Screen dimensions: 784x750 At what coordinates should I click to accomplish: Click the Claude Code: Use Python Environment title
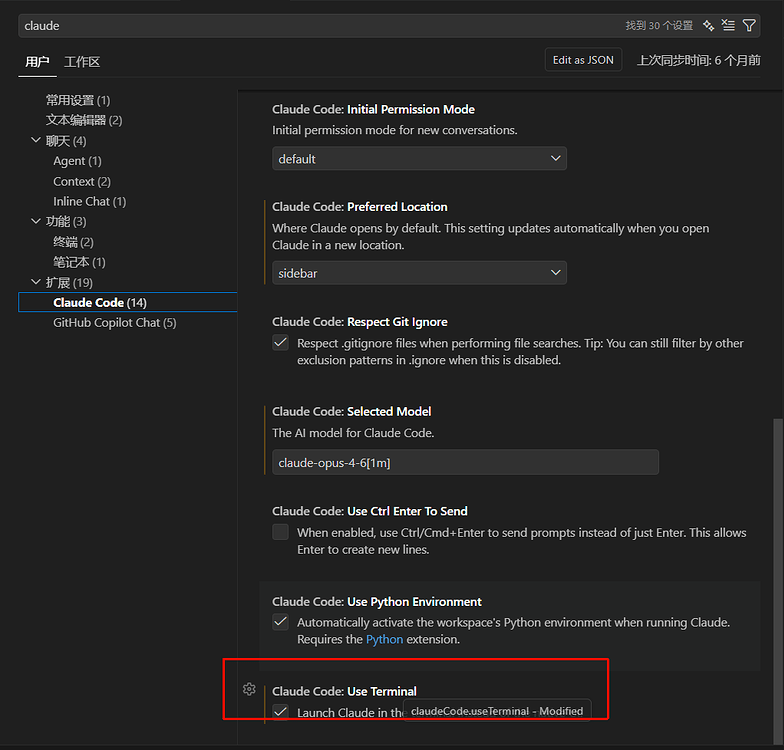pyautogui.click(x=376, y=602)
